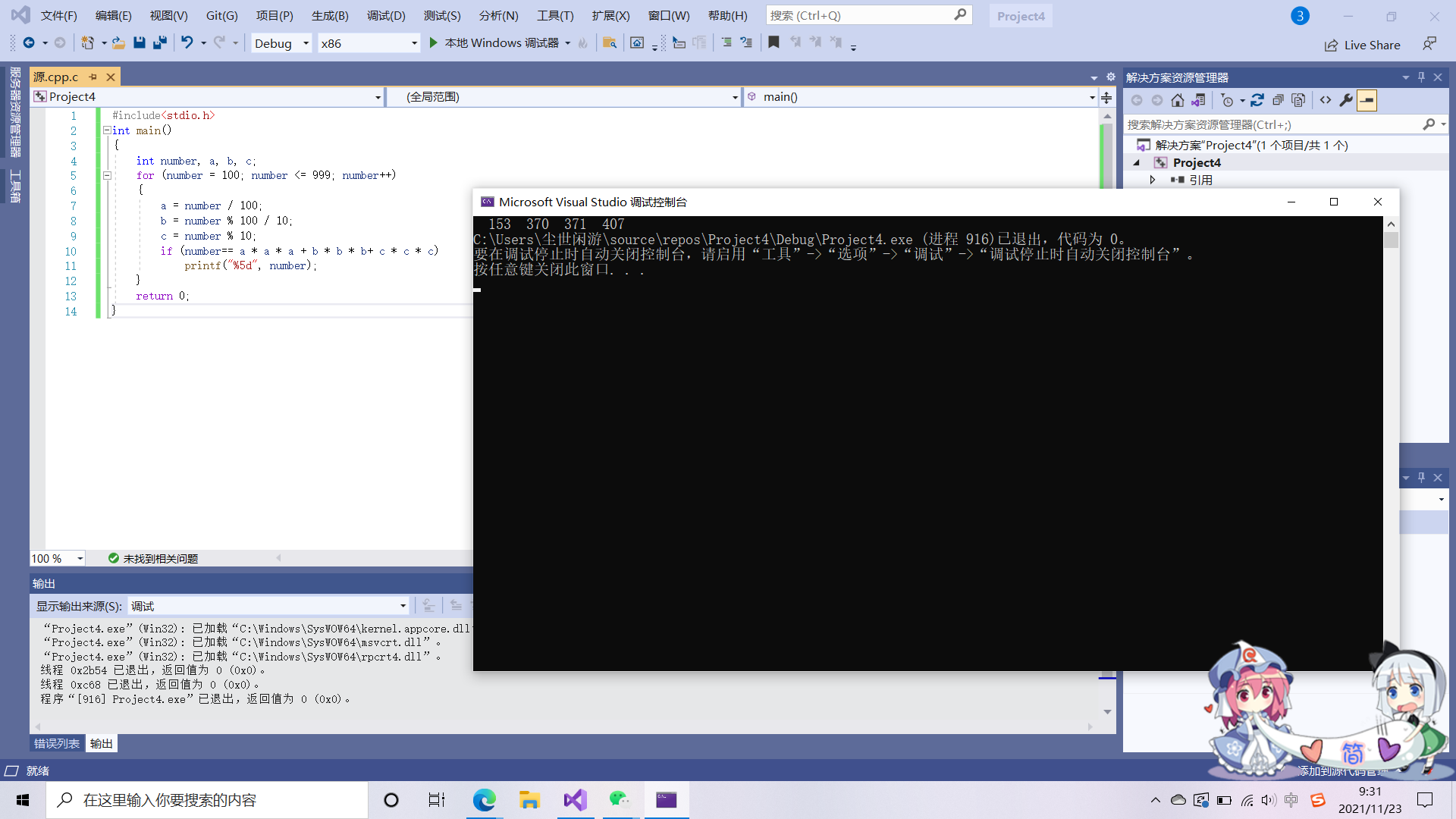Click the sync refresh icon in Solution Explorer
The image size is (1456, 819).
click(x=1257, y=100)
